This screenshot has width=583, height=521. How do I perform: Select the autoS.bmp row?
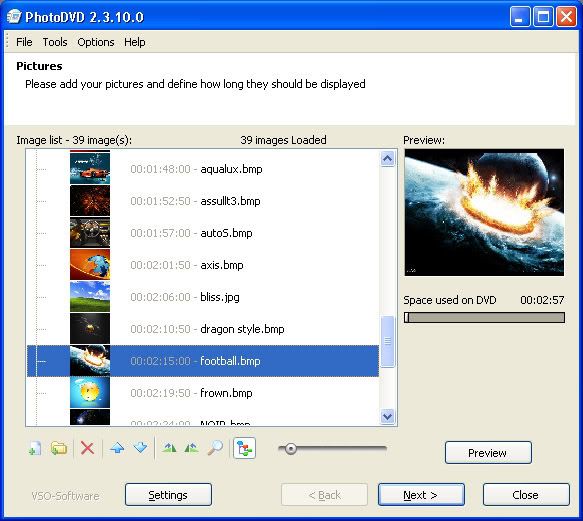pyautogui.click(x=203, y=233)
